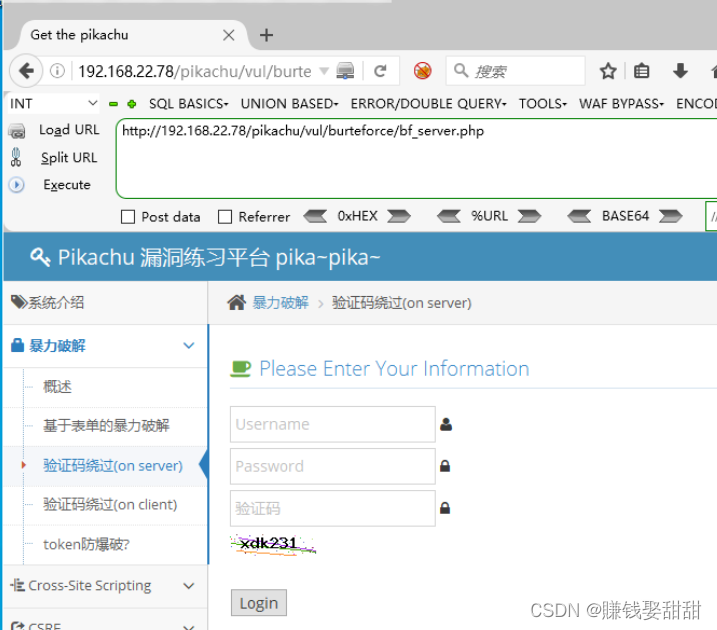Viewport: 717px width, 630px height.
Task: Open the 概述 sidebar entry
Action: coord(58,387)
